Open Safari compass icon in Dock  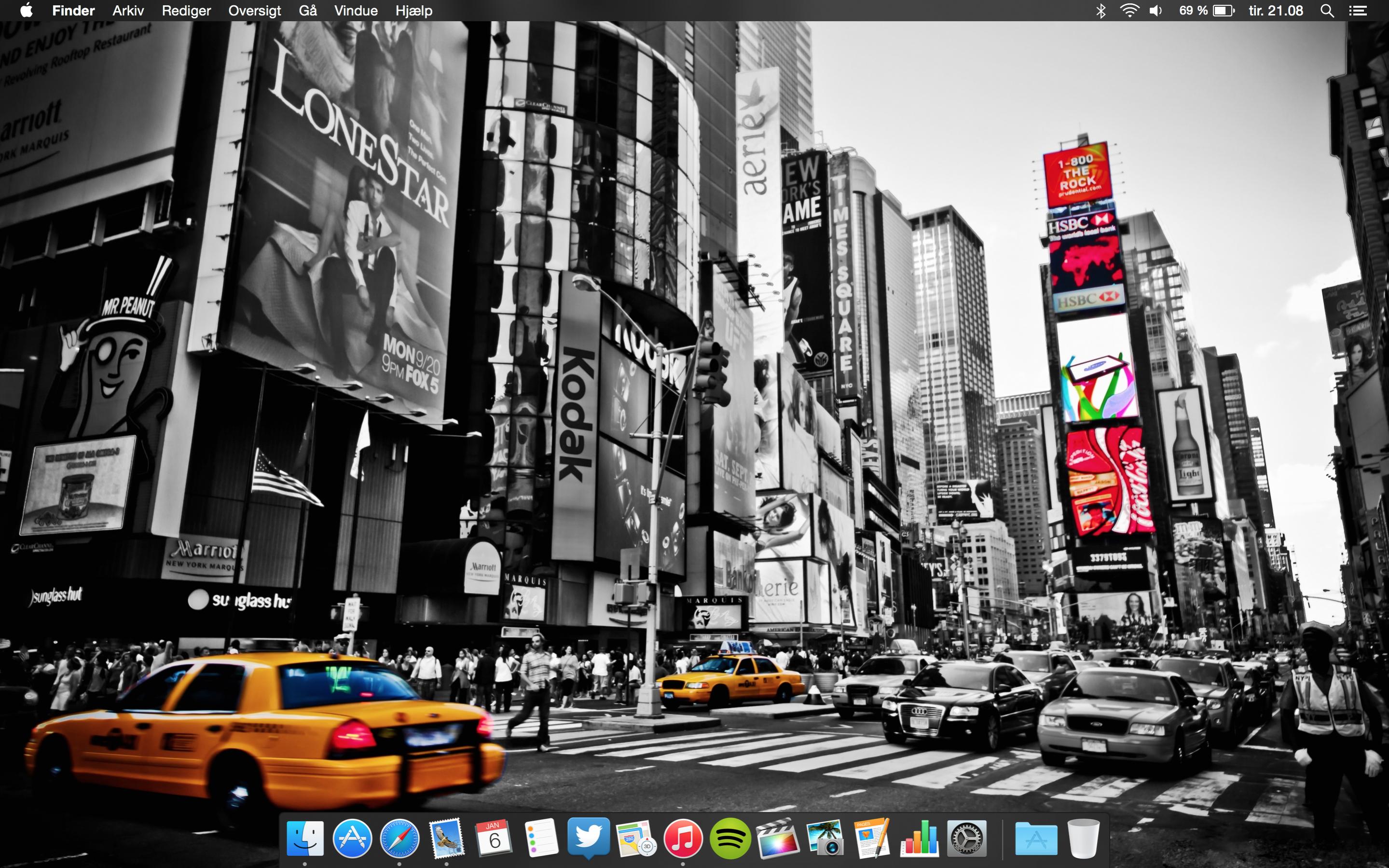[399, 839]
